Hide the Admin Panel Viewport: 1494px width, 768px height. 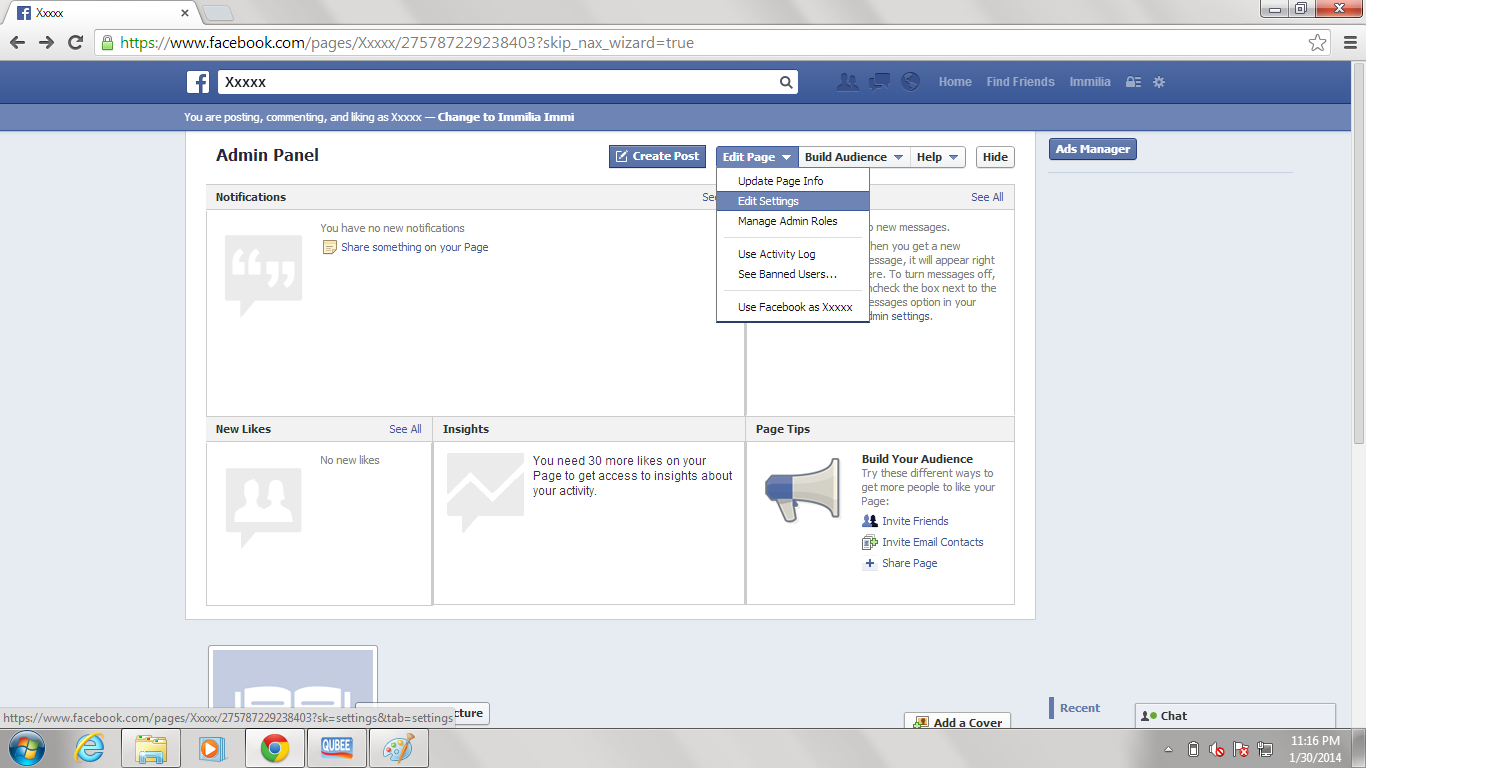point(995,157)
